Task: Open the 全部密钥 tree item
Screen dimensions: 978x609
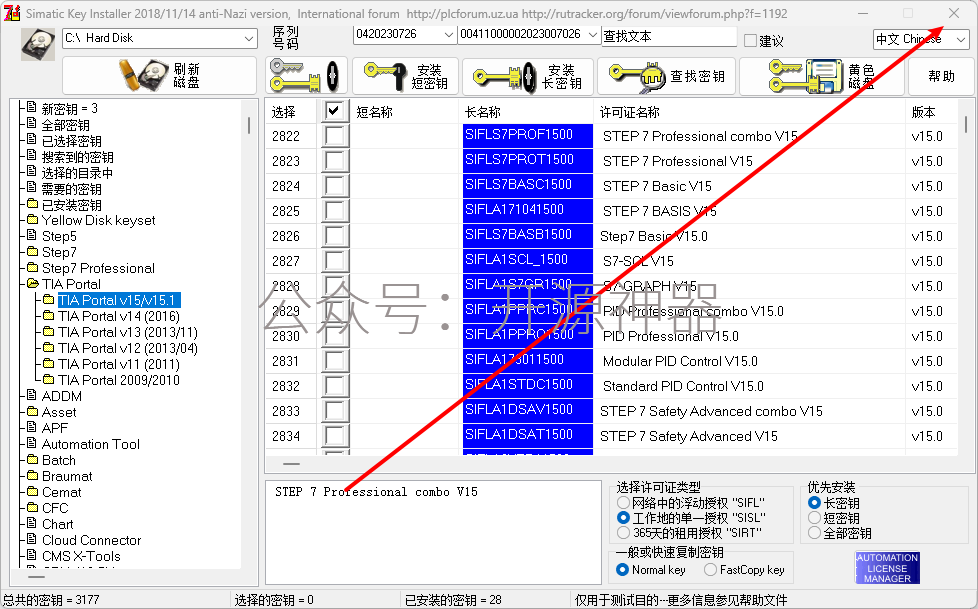Action: (65, 125)
